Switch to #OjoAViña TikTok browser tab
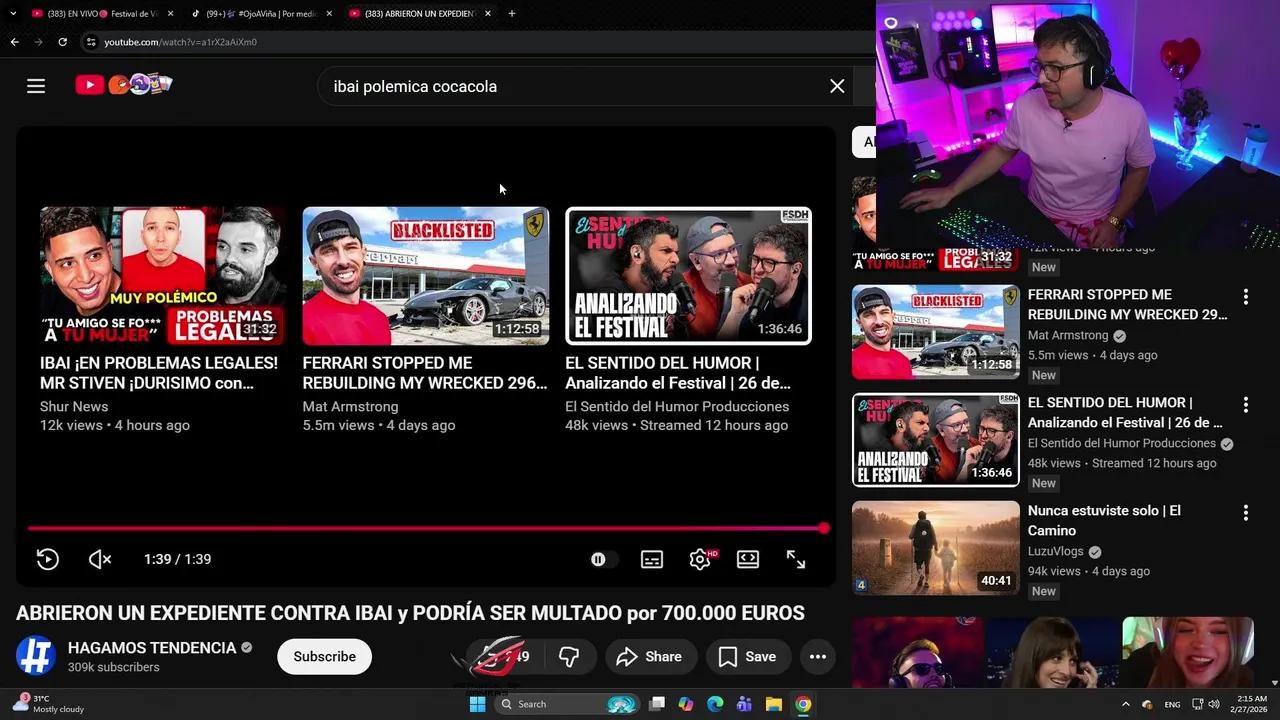 point(260,14)
